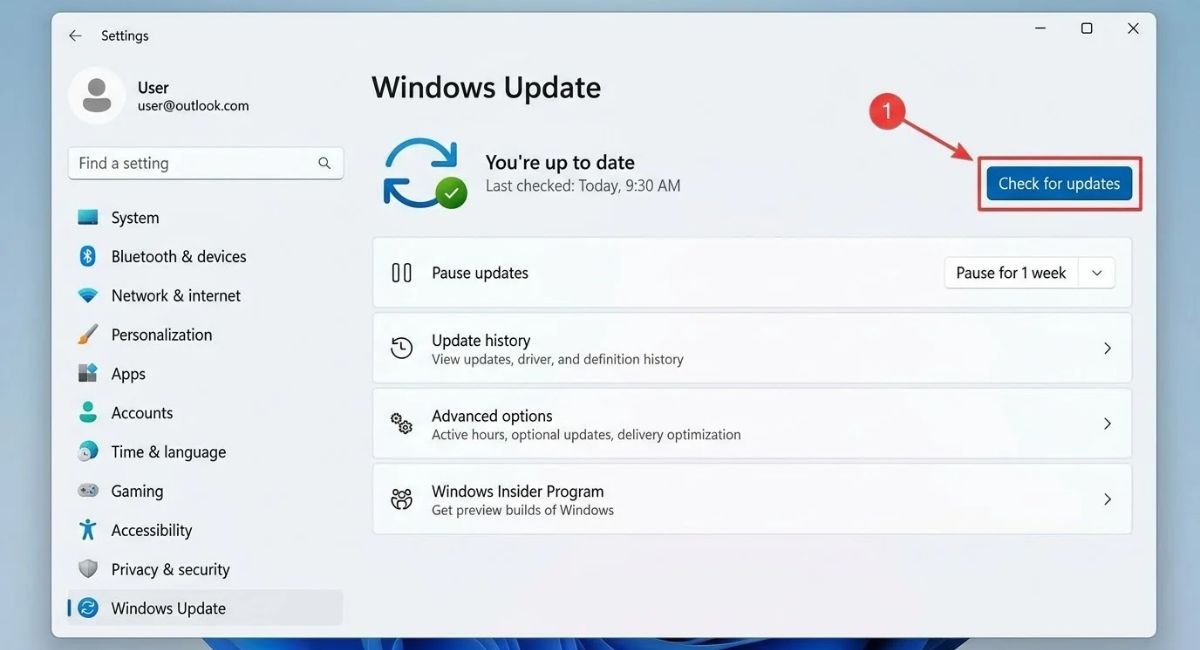Click the Accessibility figure icon
1200x650 pixels.
tap(88, 530)
